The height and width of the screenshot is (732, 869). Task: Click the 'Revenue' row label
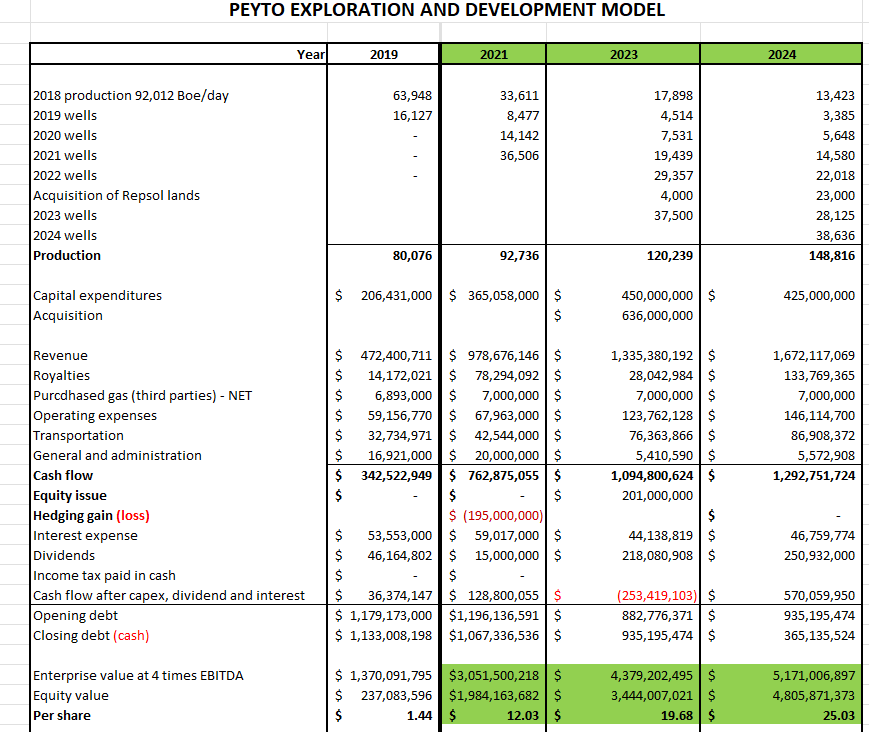(60, 355)
